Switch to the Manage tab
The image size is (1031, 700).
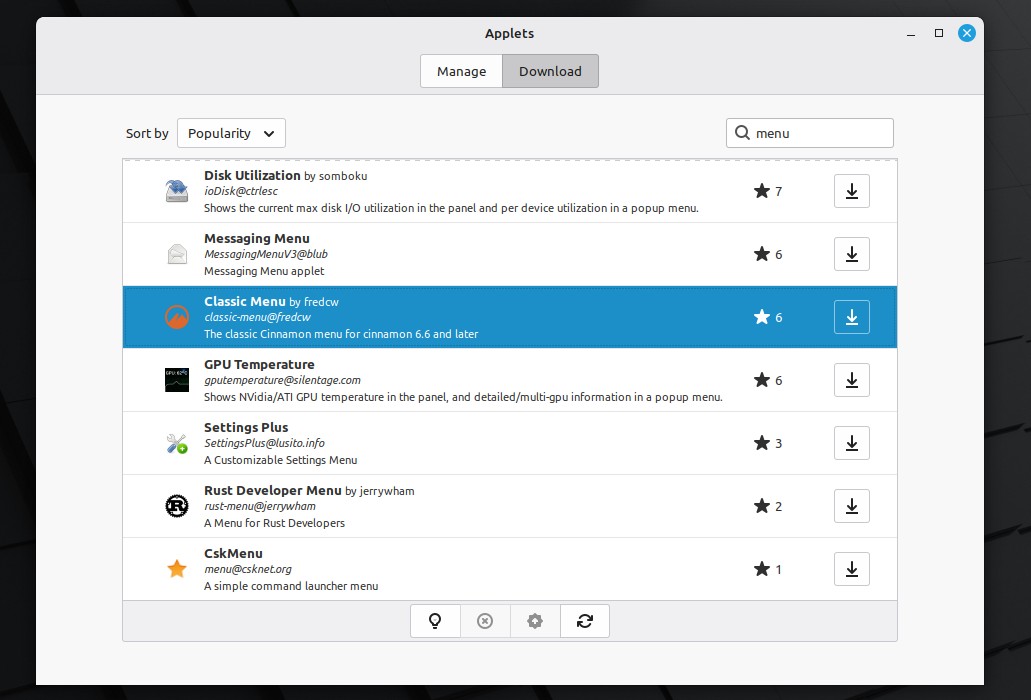click(x=461, y=71)
